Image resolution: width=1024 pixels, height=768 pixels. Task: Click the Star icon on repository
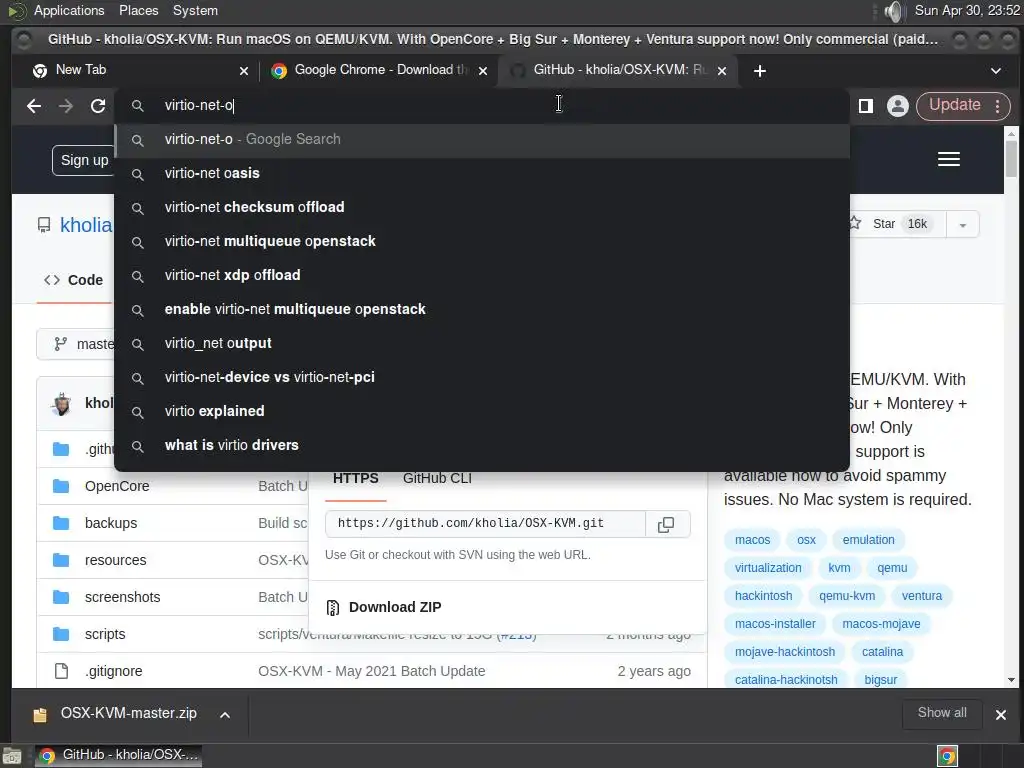click(x=855, y=223)
